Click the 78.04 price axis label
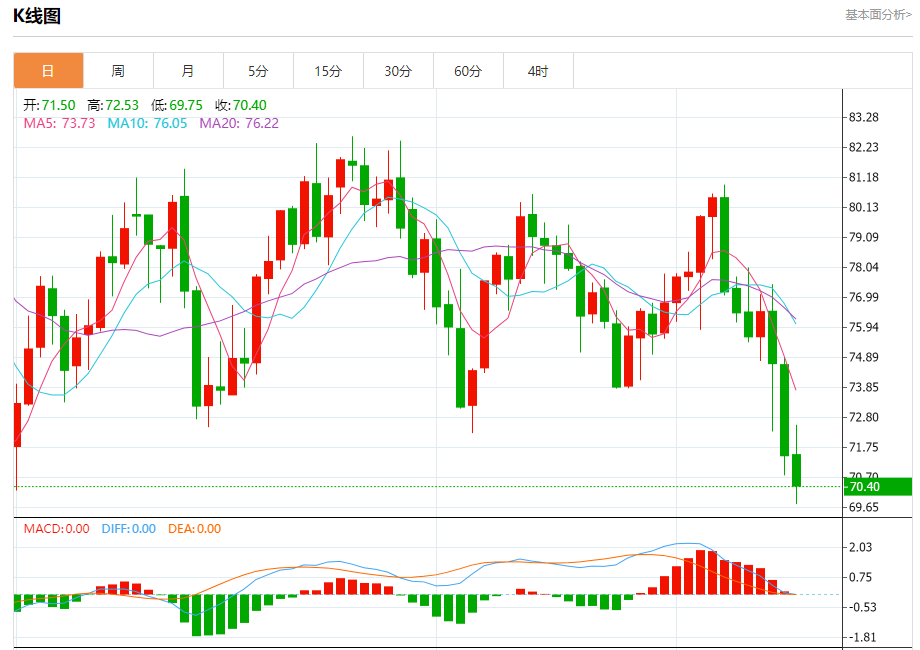Image resolution: width=920 pixels, height=650 pixels. coord(864,267)
